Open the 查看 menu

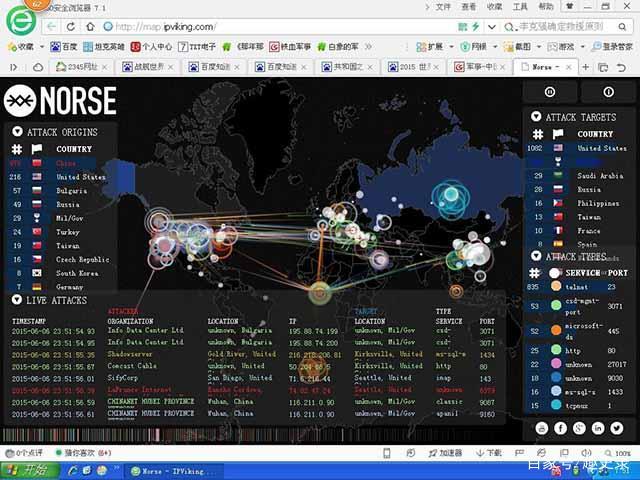(x=469, y=7)
